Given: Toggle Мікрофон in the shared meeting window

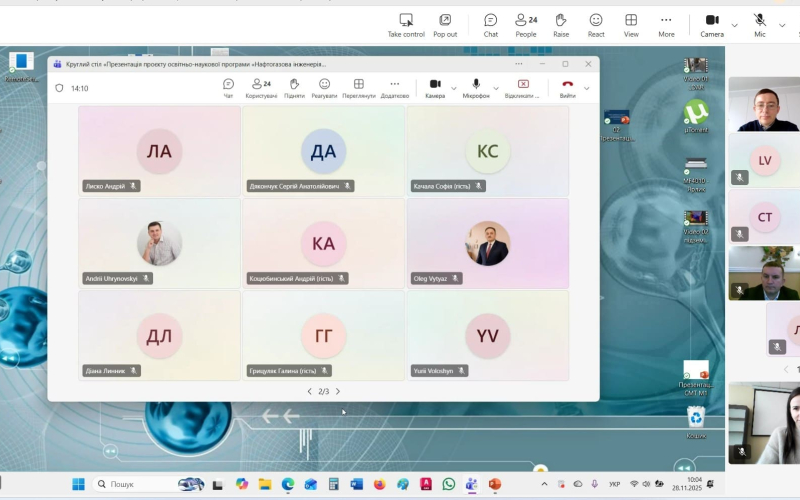Looking at the screenshot, I should (476, 88).
